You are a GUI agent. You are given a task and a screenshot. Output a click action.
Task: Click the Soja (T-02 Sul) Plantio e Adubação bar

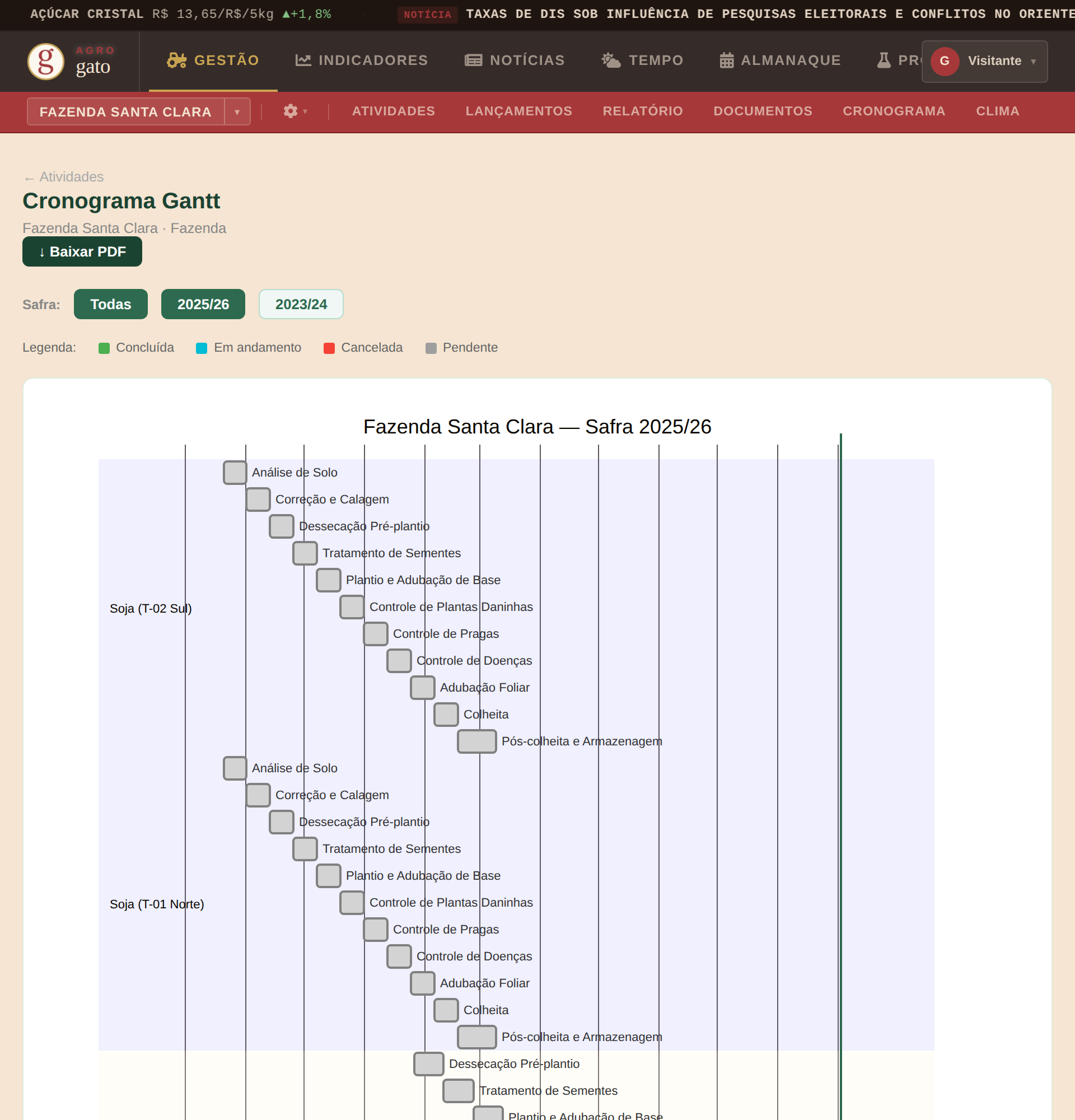pos(329,580)
